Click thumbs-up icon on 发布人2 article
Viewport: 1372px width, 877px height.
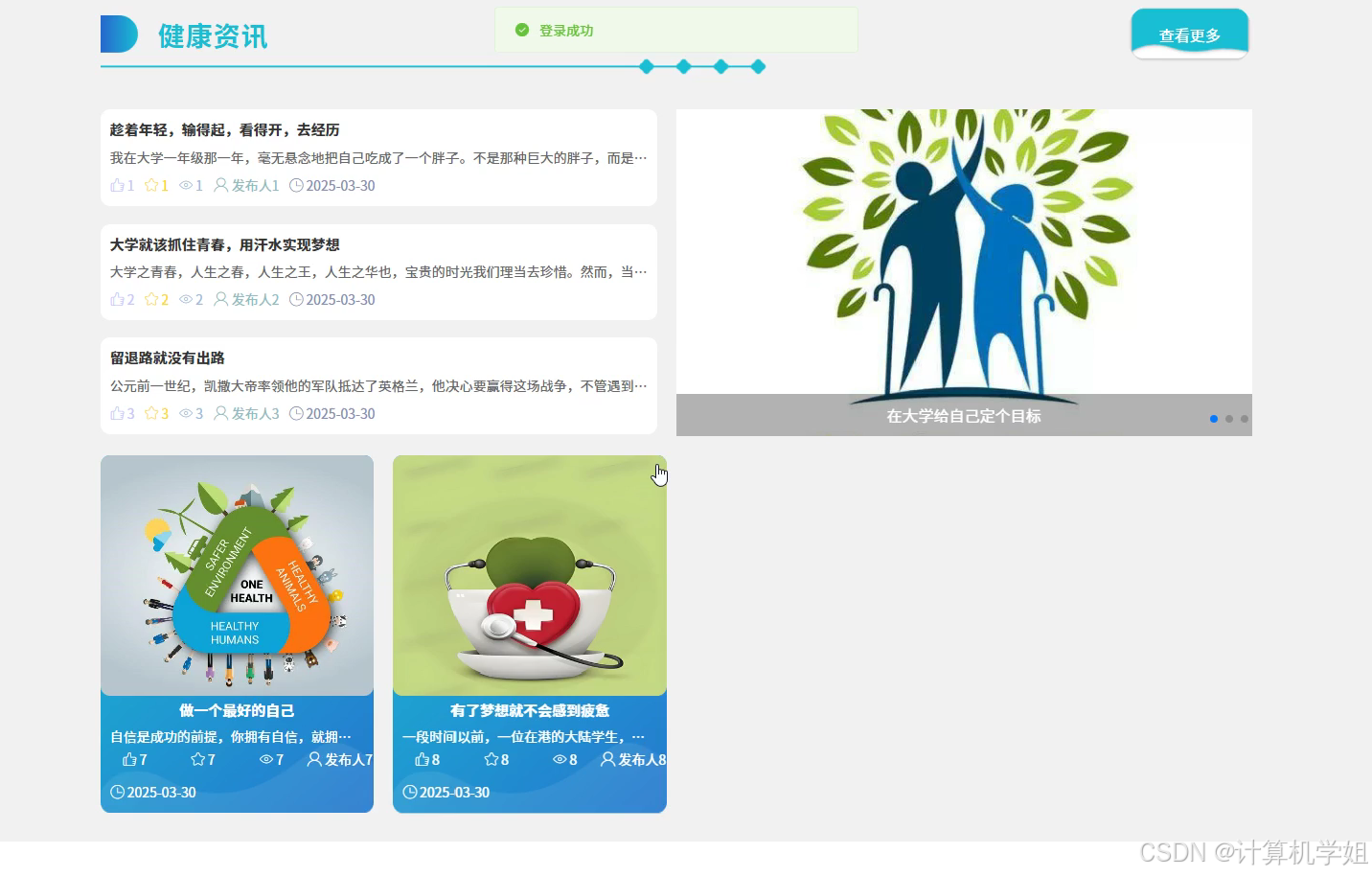pyautogui.click(x=117, y=299)
